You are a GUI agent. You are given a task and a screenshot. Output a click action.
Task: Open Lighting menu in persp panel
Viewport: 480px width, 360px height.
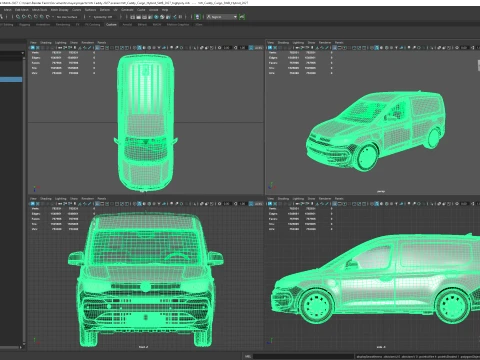click(298, 43)
